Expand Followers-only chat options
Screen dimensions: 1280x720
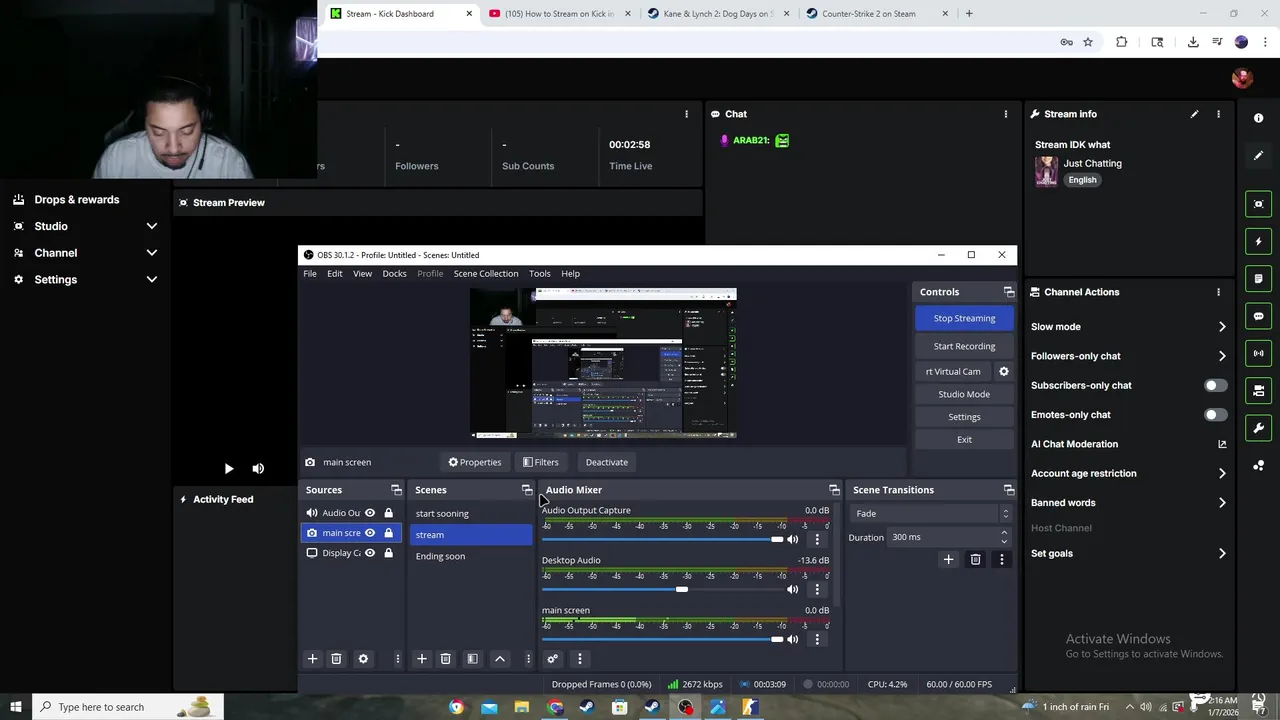[x=1222, y=356]
